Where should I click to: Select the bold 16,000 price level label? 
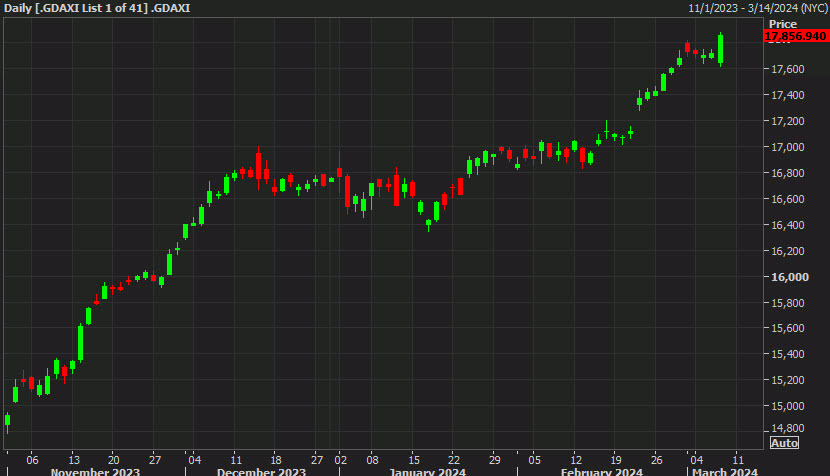pos(790,277)
